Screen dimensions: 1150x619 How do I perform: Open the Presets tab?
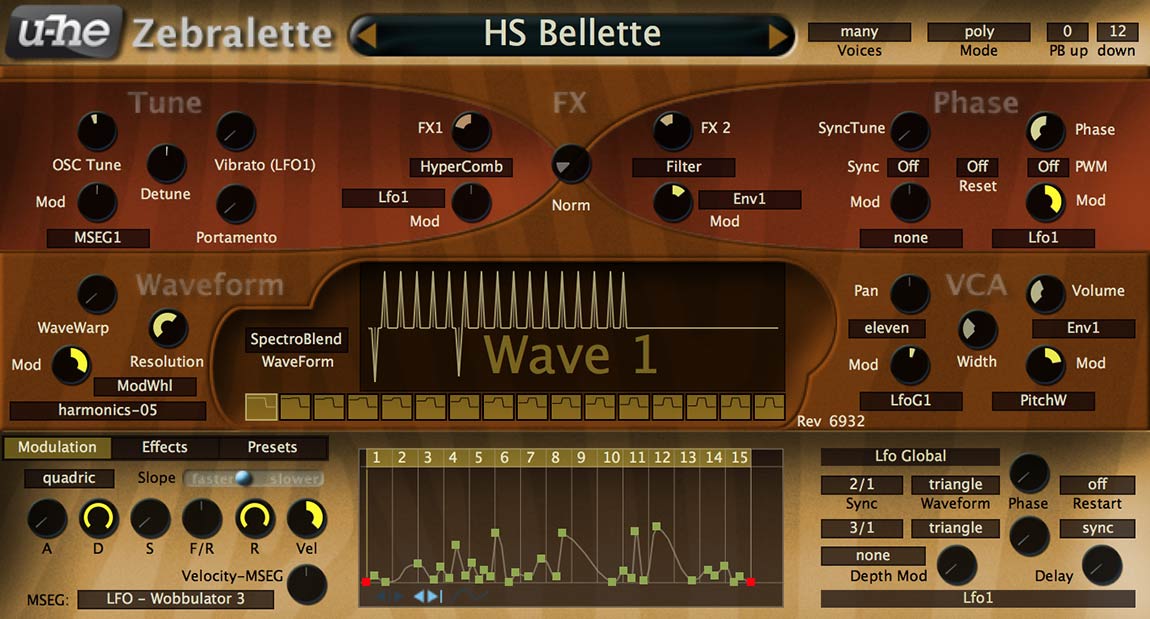pyautogui.click(x=274, y=447)
